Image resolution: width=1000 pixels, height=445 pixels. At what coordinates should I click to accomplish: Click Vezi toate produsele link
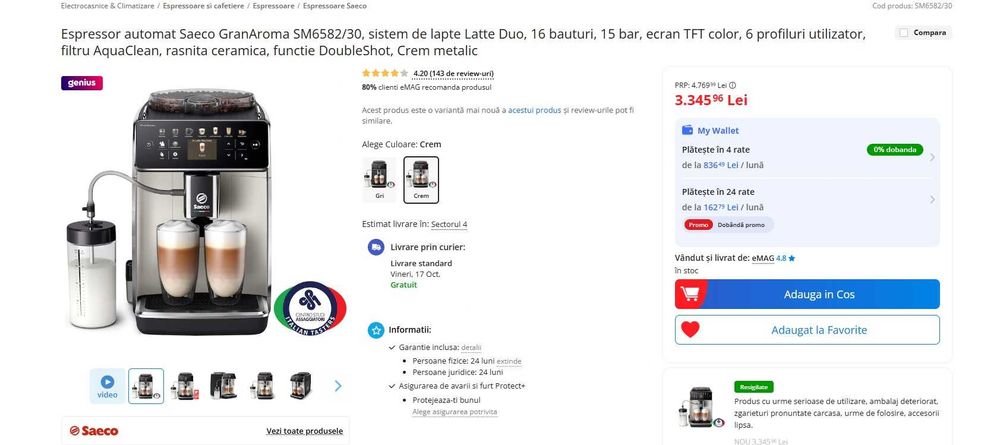coord(305,431)
